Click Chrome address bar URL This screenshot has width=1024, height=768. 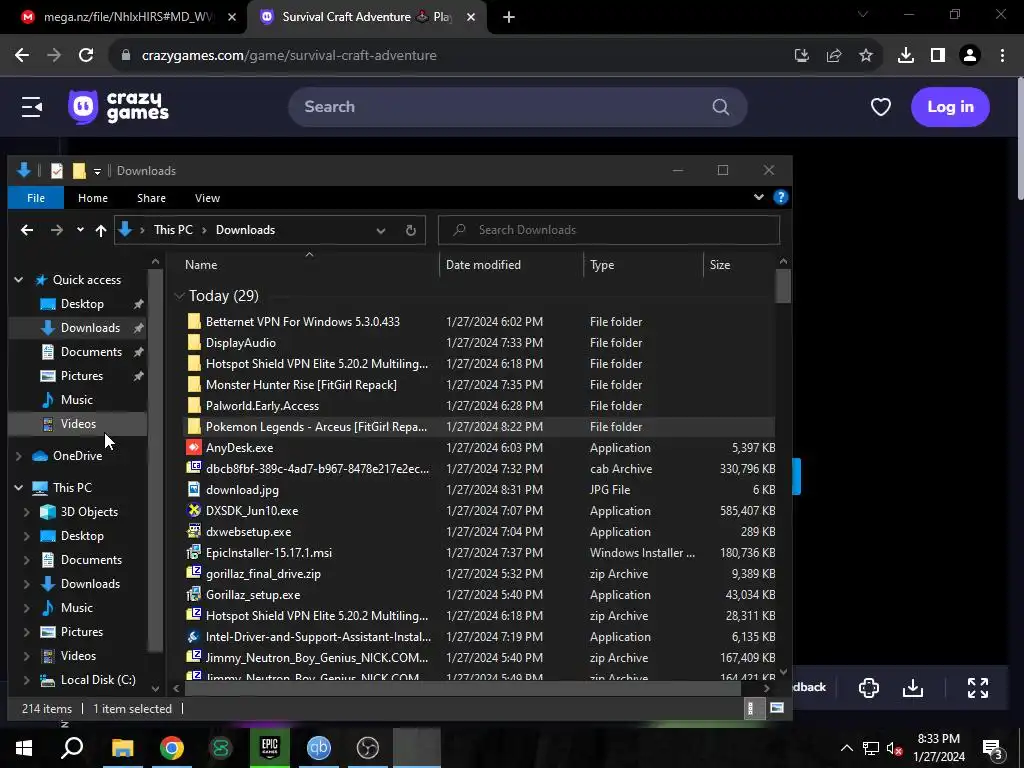(289, 56)
